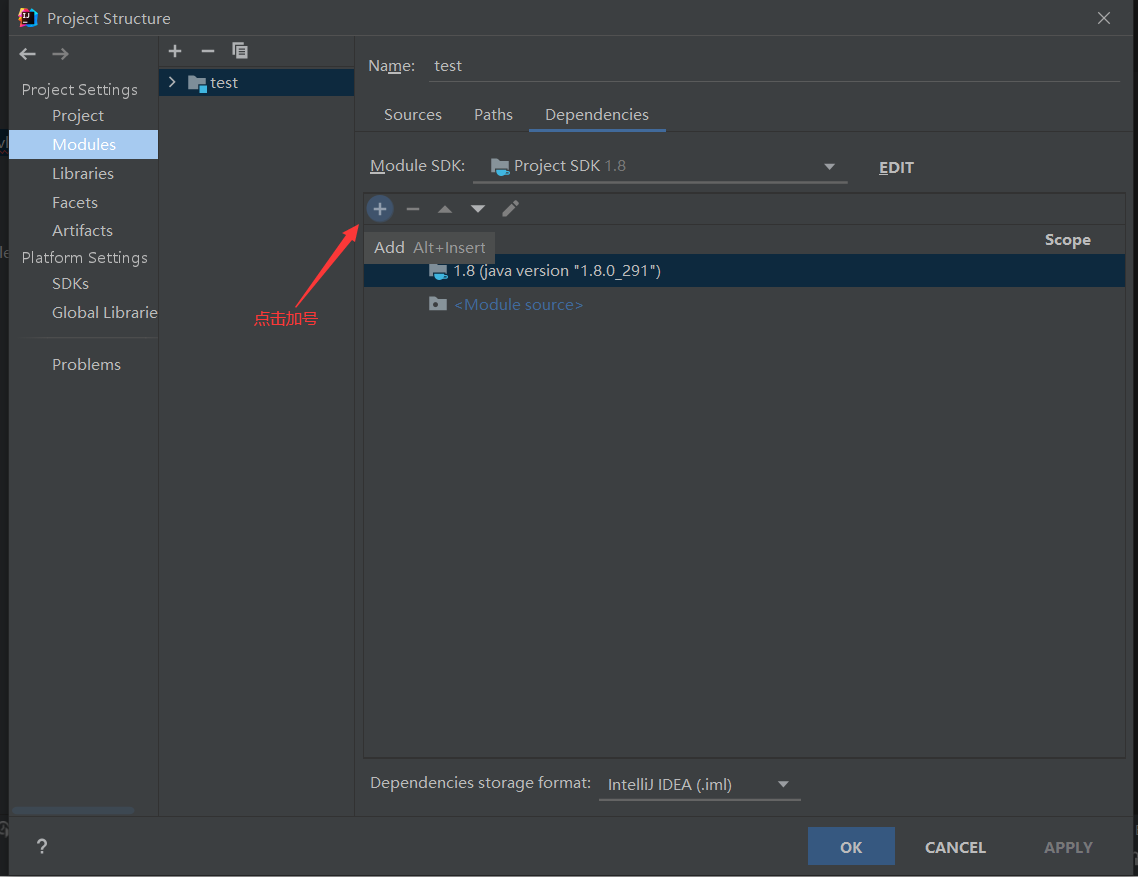Close the Project Structure dialog
1138x877 pixels.
click(x=1104, y=18)
